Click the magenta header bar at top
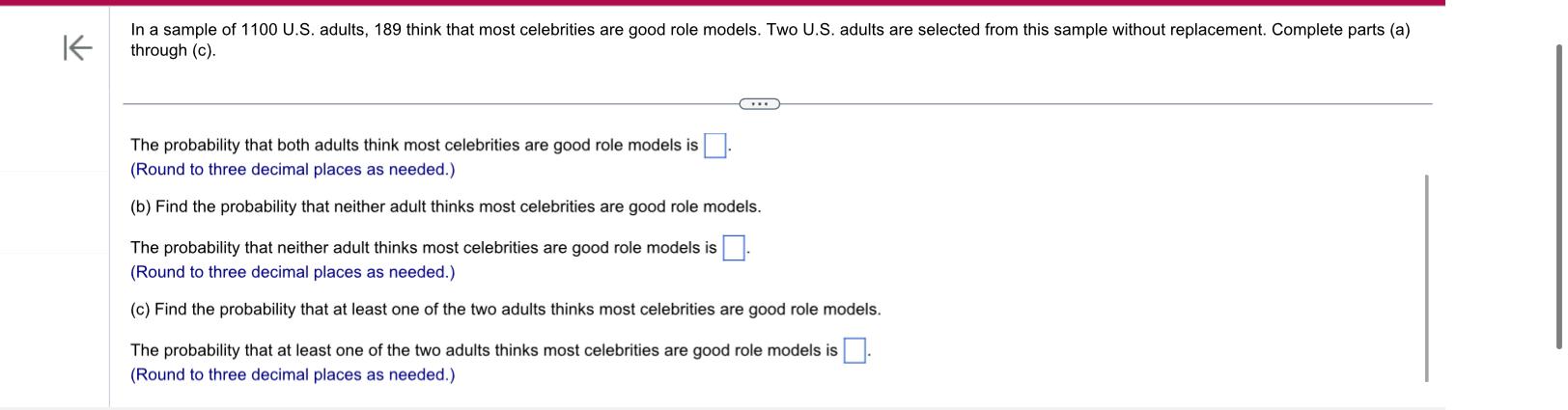 click(722, 3)
